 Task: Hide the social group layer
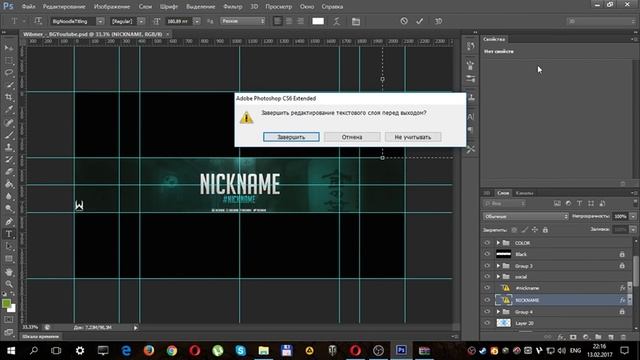(487, 276)
